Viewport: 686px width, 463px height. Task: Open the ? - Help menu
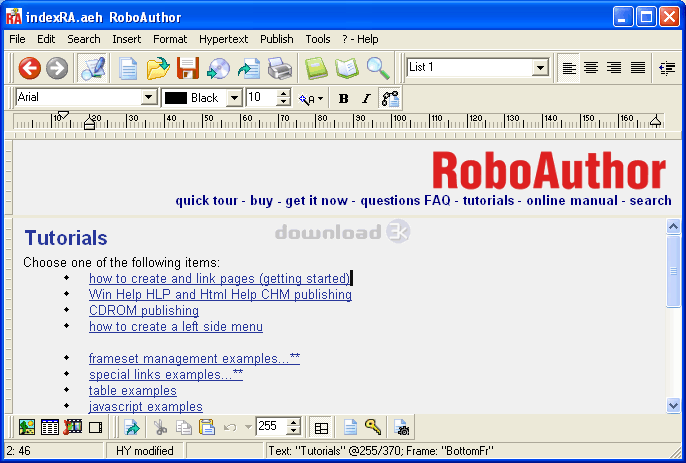tap(360, 39)
